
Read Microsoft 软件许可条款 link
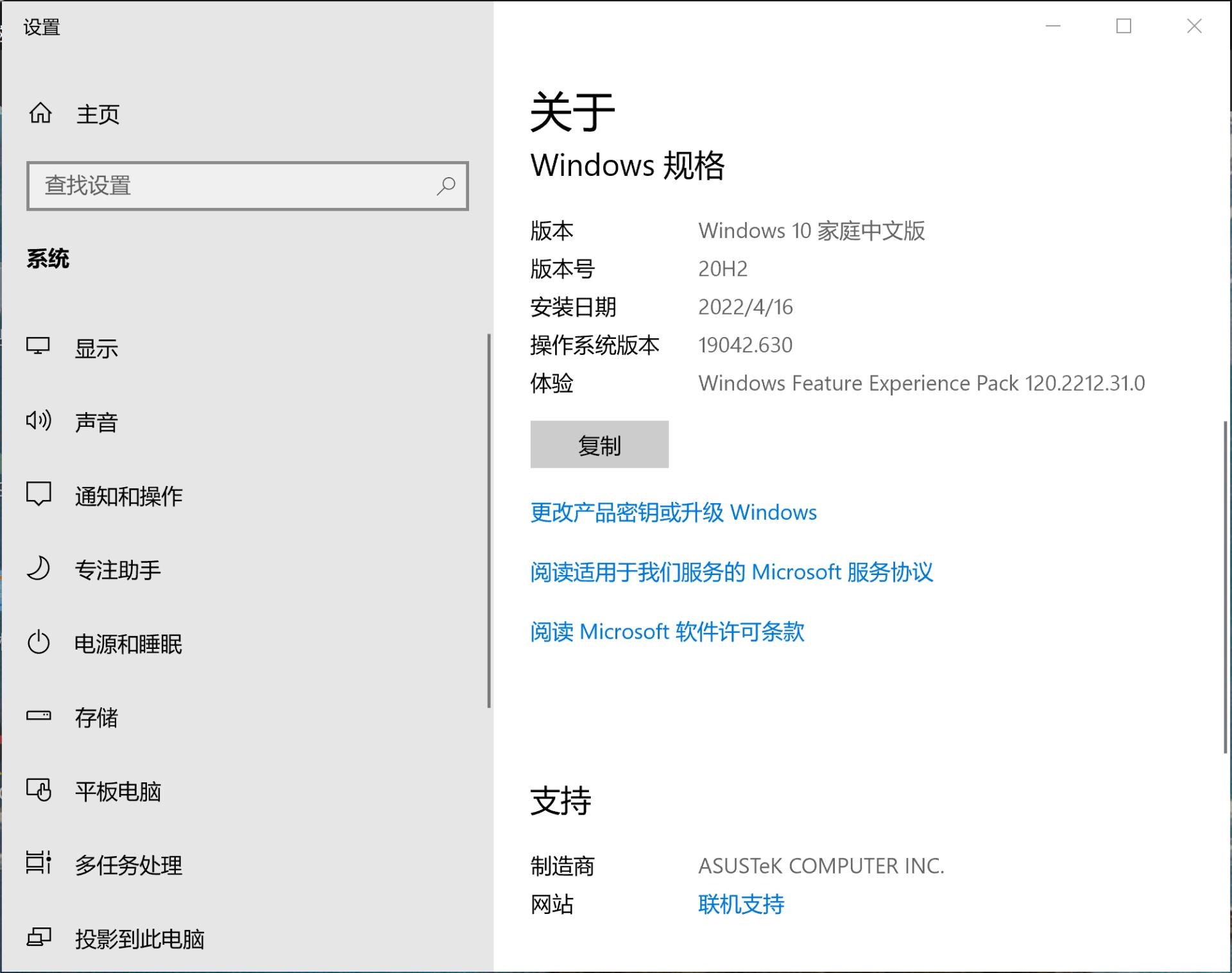[x=667, y=632]
